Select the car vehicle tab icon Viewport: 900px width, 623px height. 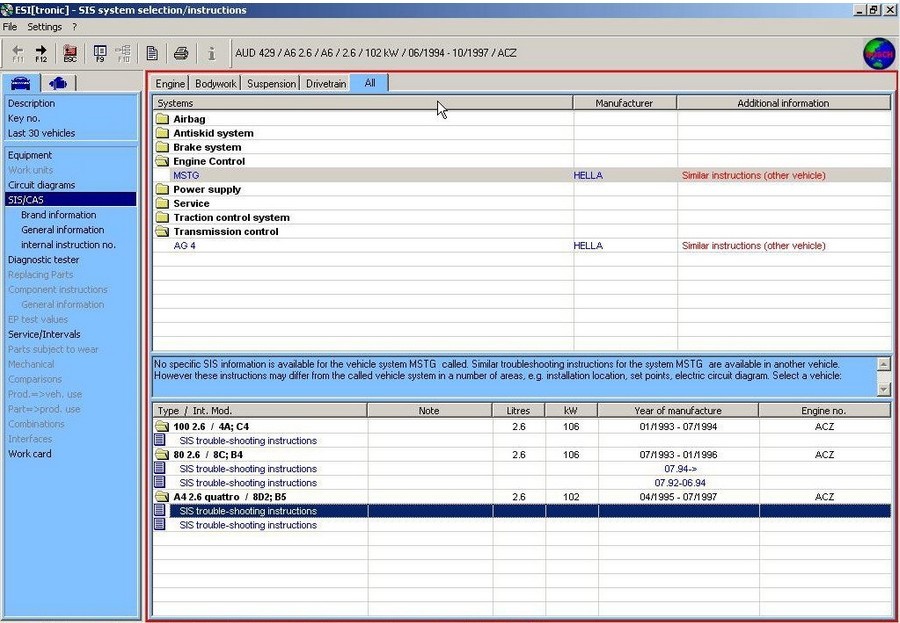pos(21,83)
